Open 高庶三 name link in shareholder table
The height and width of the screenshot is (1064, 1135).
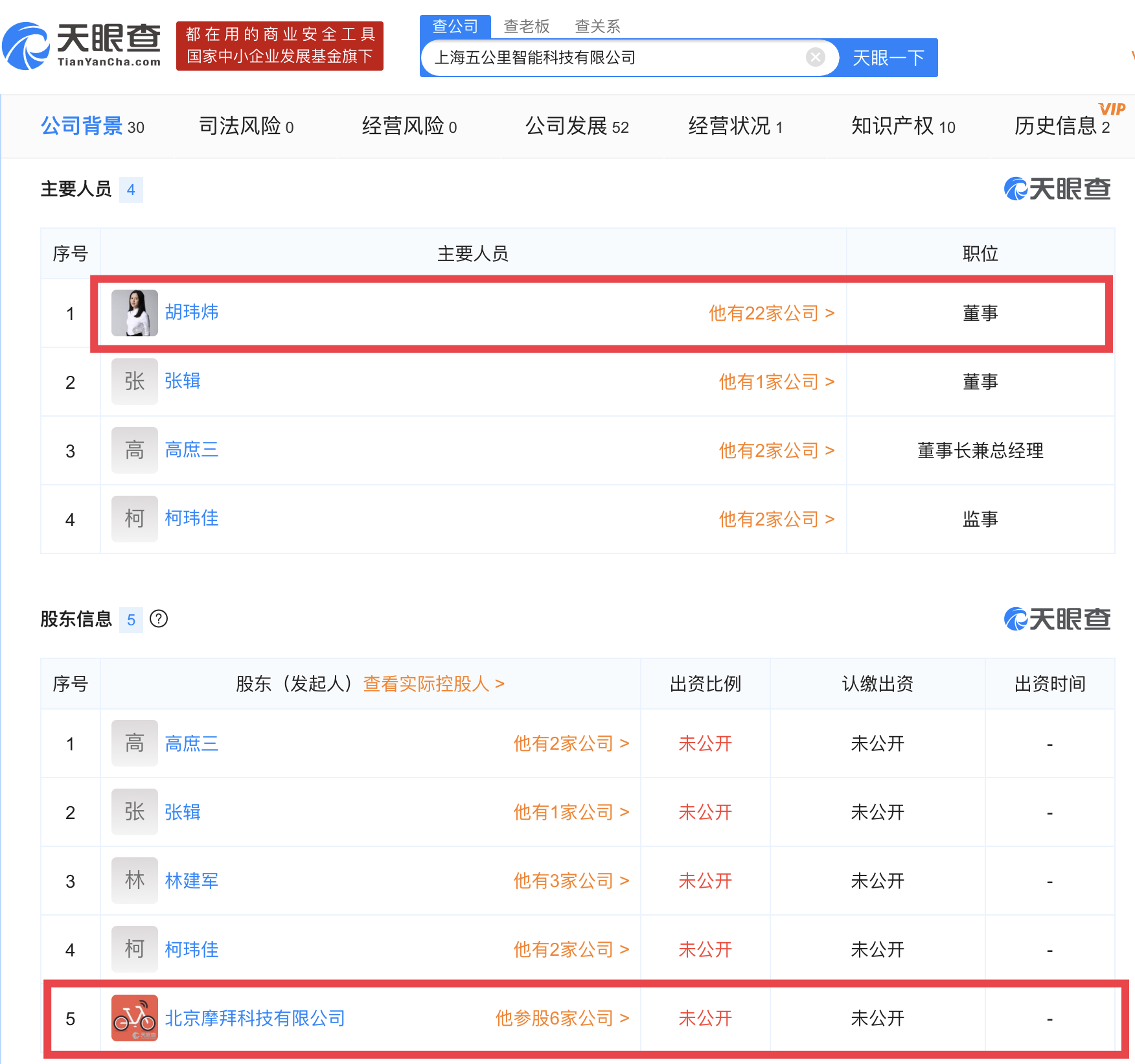click(192, 744)
